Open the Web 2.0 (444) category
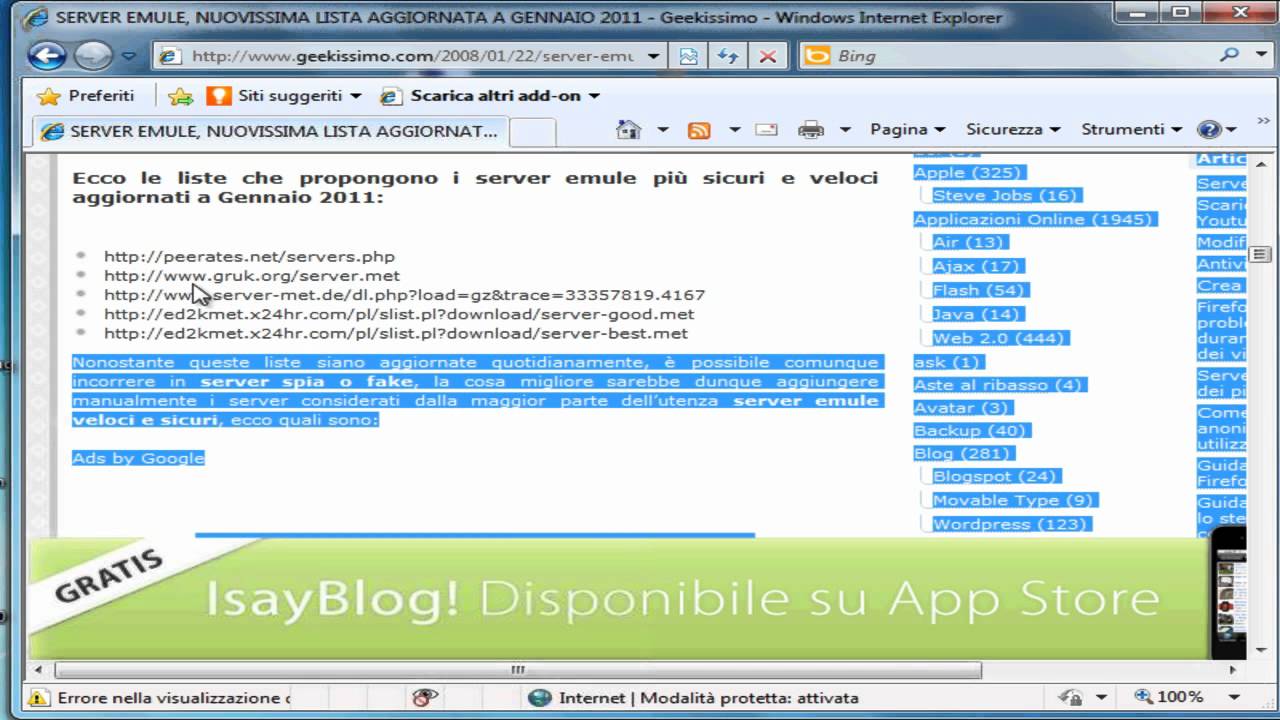 [998, 338]
